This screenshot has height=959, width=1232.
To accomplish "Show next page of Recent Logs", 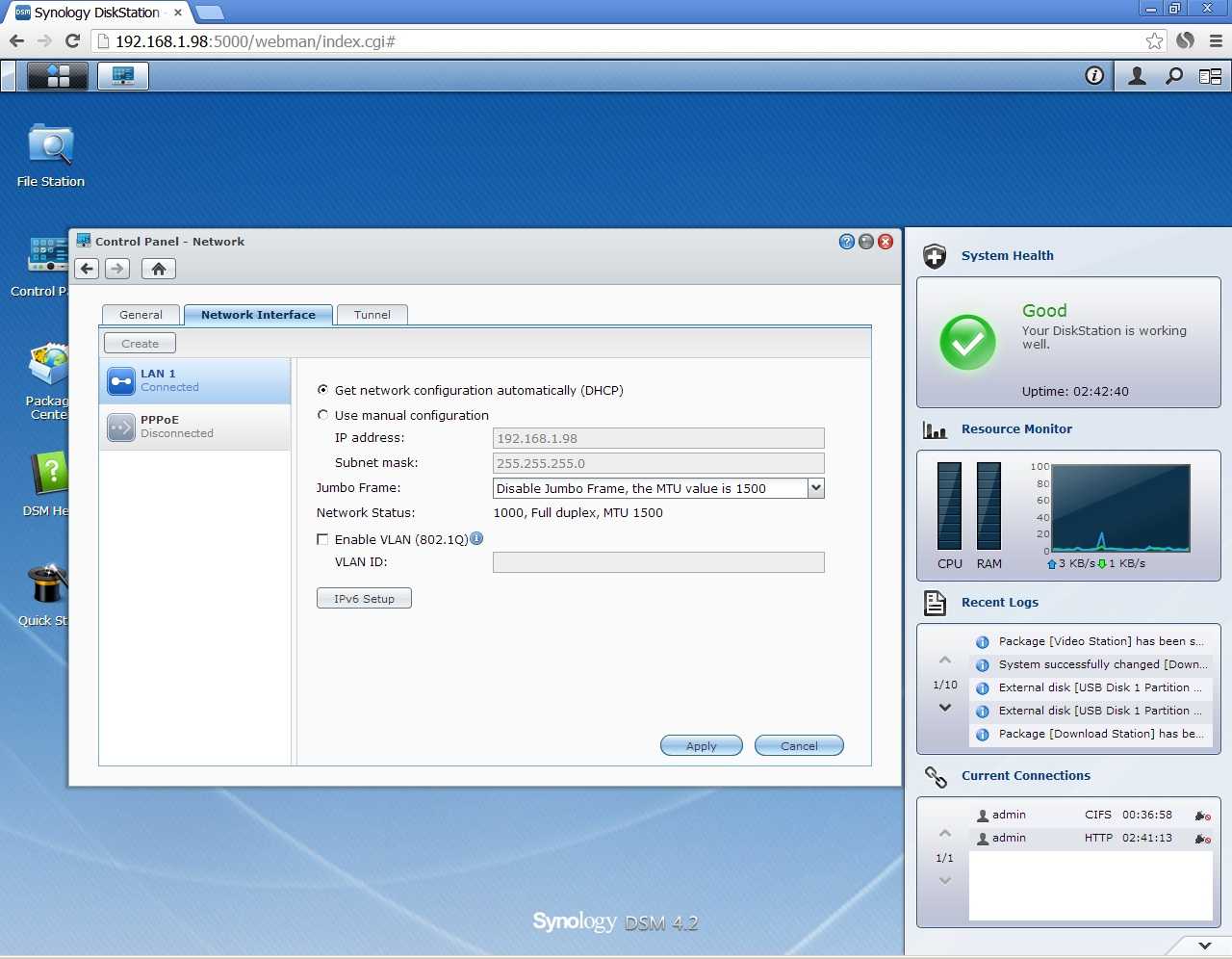I will (945, 708).
